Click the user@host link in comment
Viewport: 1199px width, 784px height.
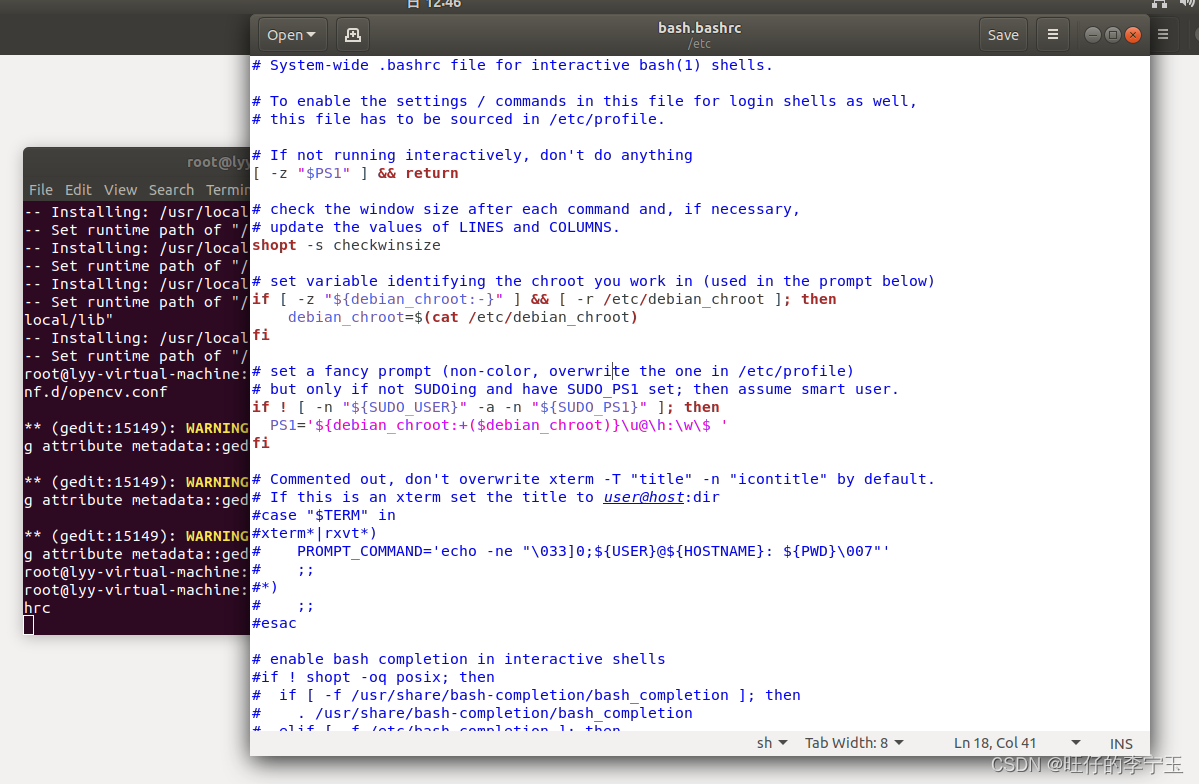[x=643, y=497]
